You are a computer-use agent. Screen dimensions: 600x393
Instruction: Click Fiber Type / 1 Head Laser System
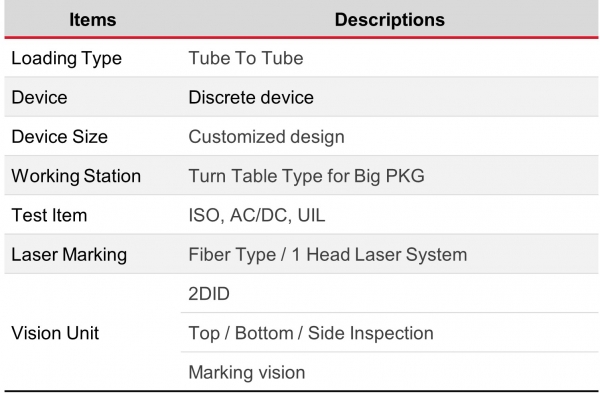[x=328, y=255]
